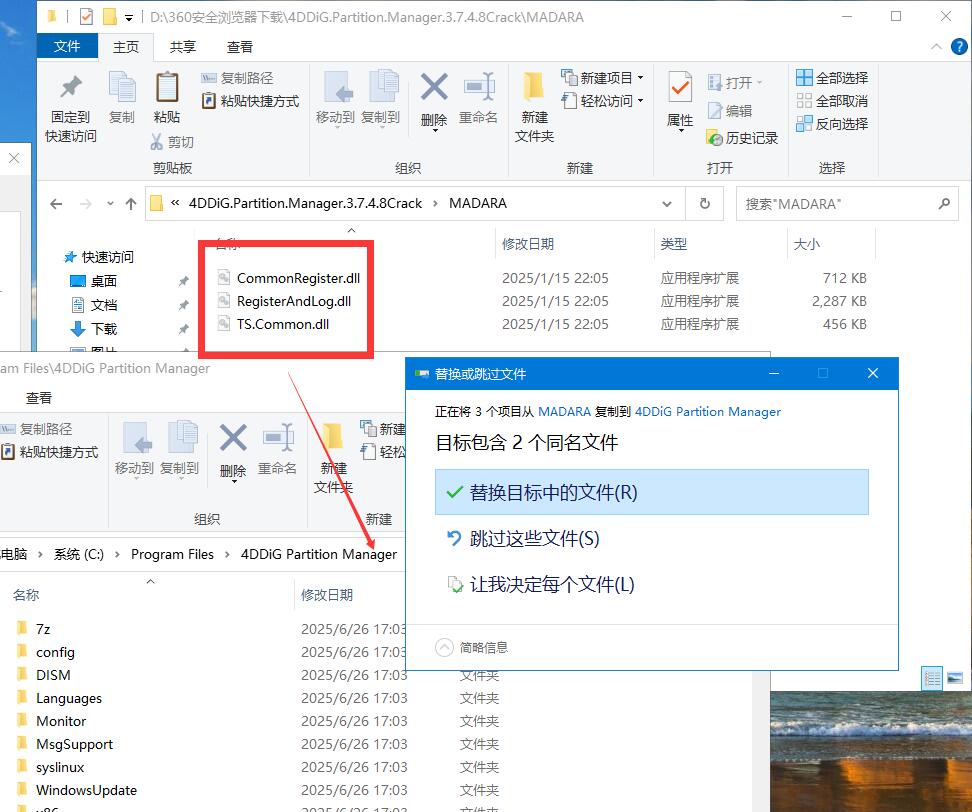972x812 pixels.
Task: Click the Pin to Quick access icon in MADARA window
Action: (71, 87)
